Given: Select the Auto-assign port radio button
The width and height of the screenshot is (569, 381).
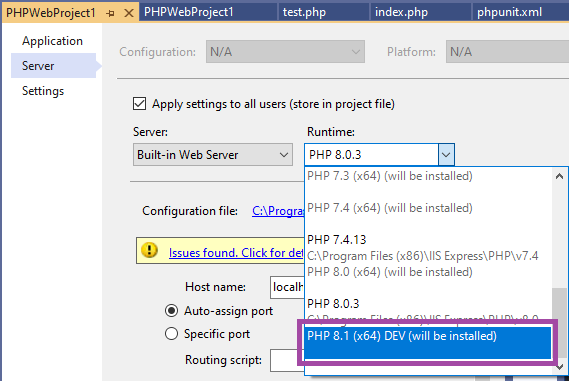Looking at the screenshot, I should tap(171, 311).
